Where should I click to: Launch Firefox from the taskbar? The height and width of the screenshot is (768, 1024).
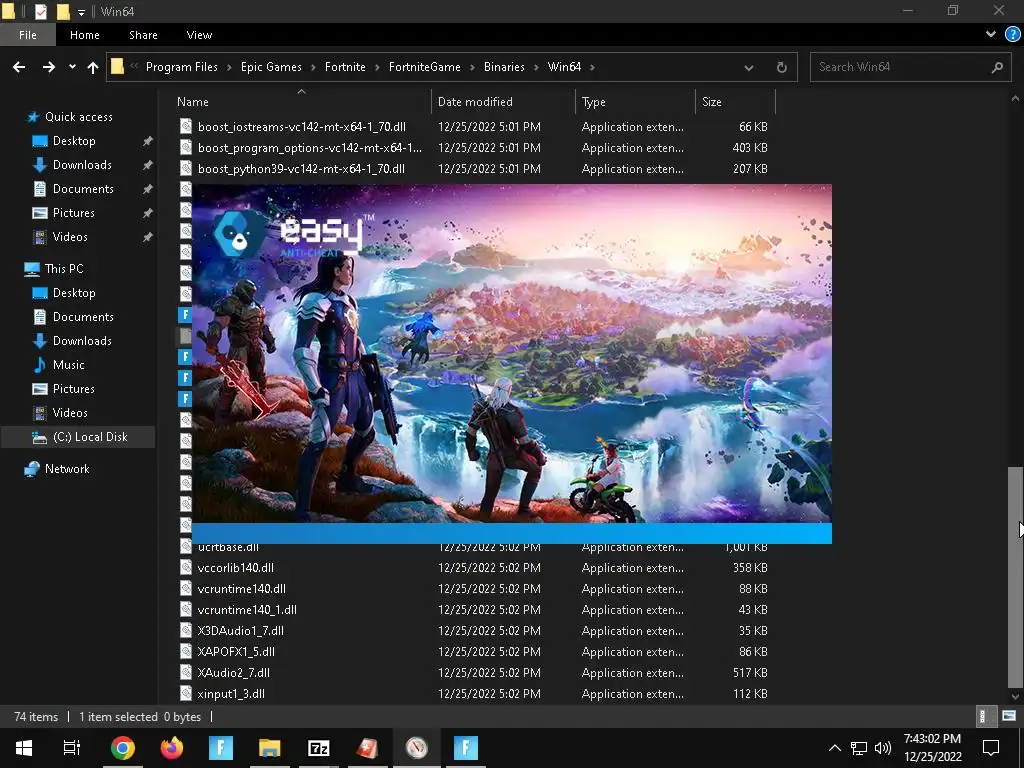172,748
